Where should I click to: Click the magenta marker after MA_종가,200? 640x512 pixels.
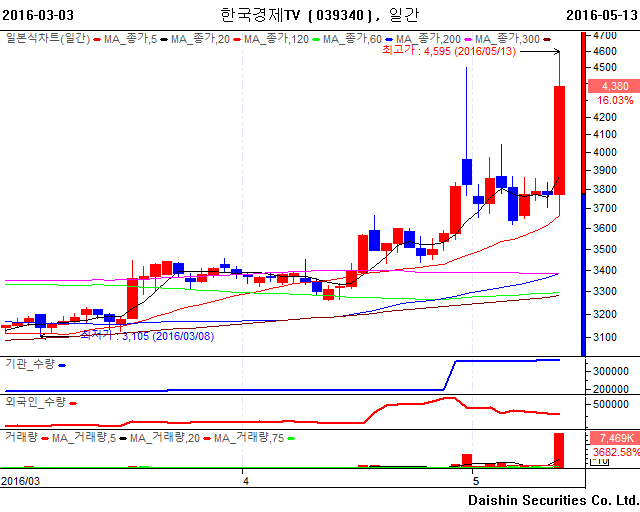[468, 40]
